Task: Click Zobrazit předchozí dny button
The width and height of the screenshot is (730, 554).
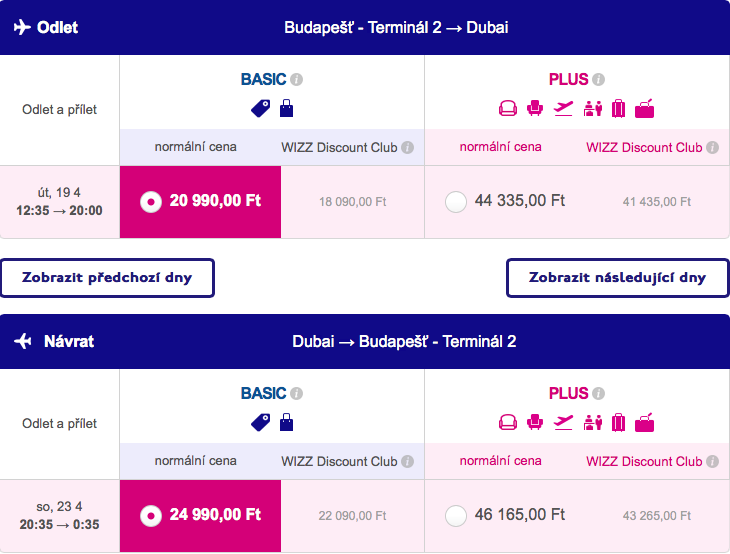Action: coord(108,278)
